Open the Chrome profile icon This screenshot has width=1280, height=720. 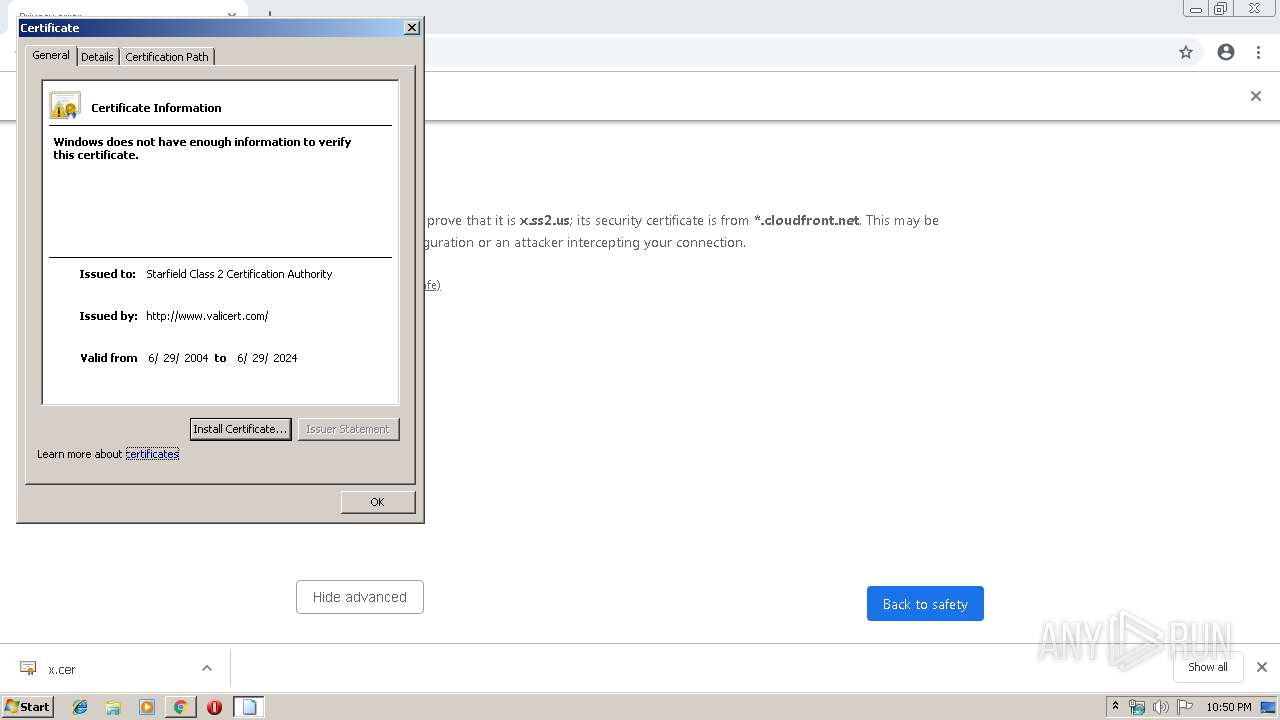point(1226,52)
